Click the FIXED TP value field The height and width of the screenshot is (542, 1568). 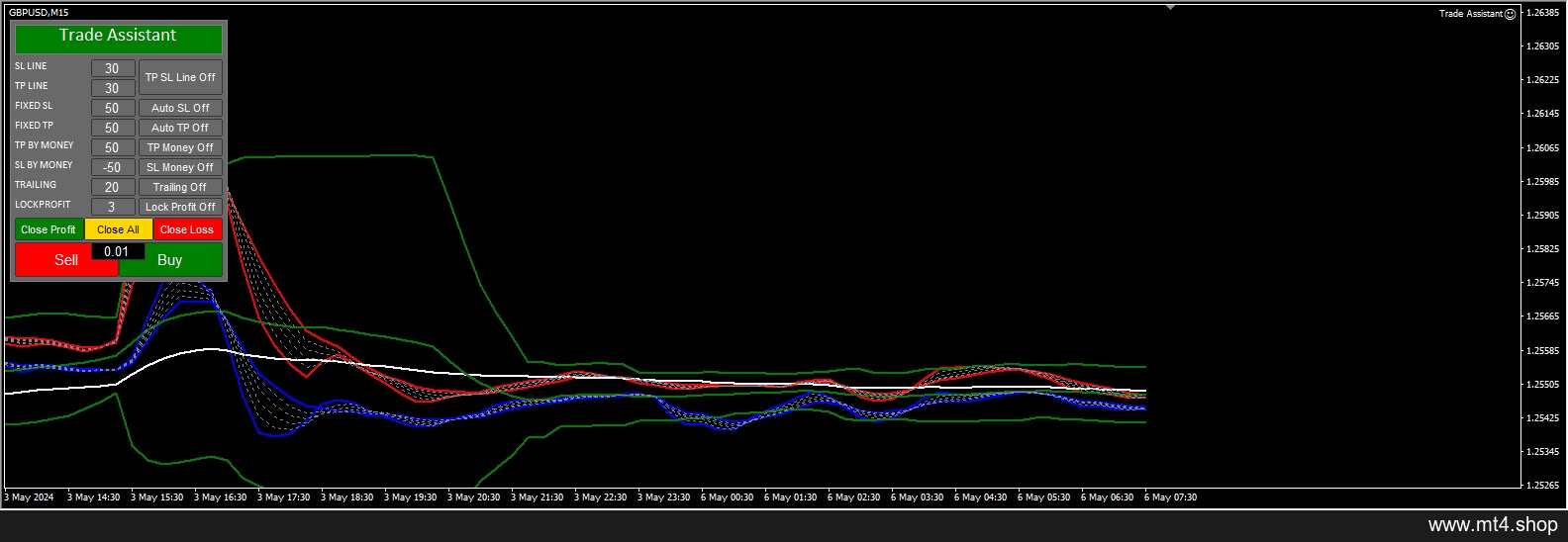point(113,128)
